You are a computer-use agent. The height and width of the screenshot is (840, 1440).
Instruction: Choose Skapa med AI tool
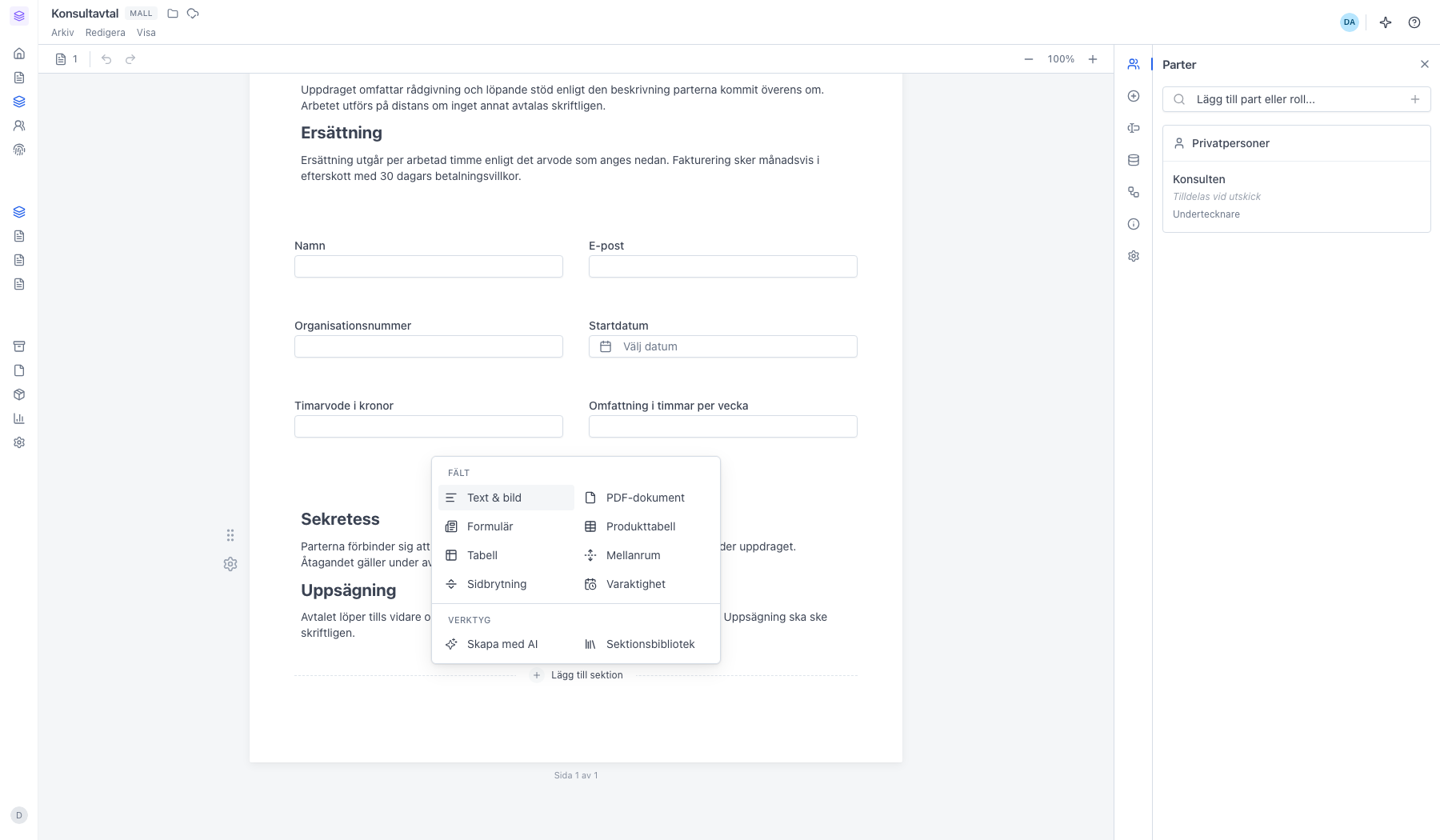click(x=506, y=644)
